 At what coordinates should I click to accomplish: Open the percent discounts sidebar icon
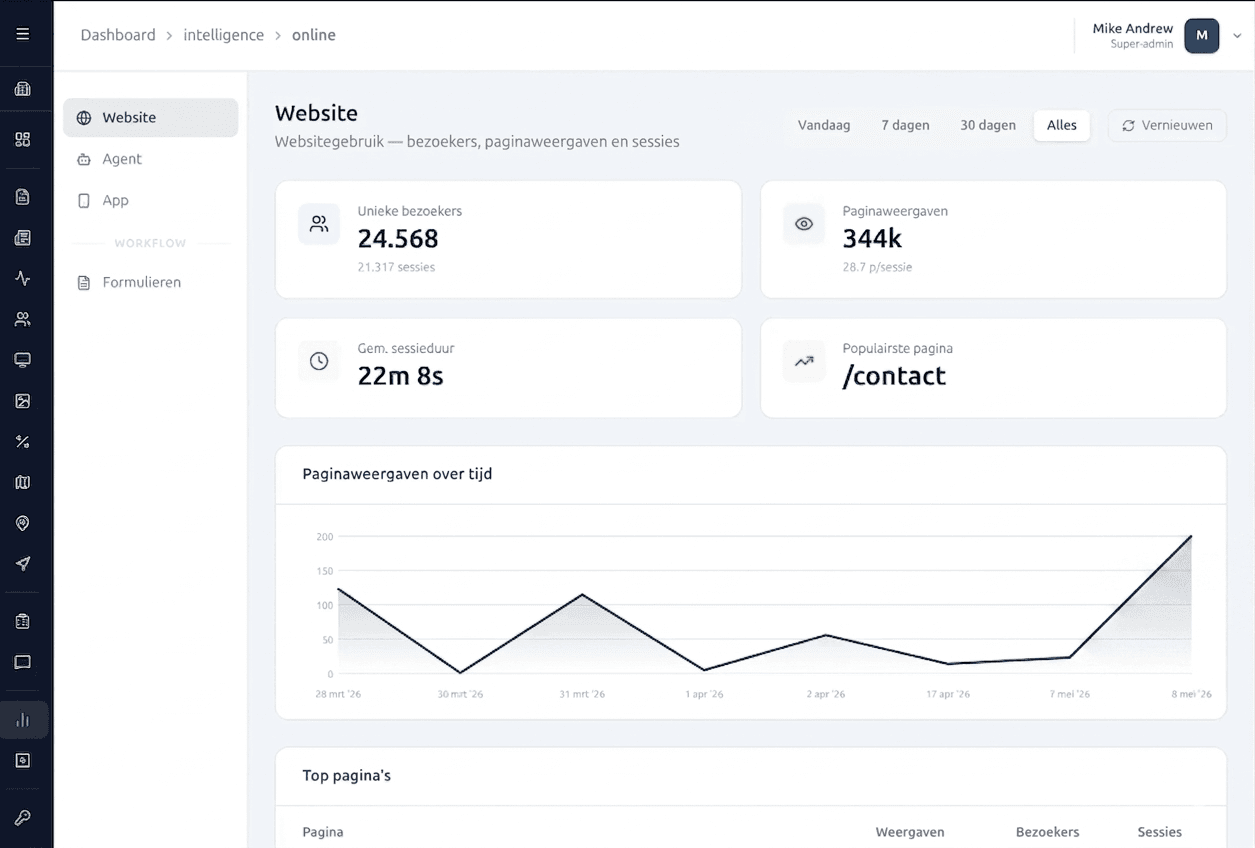click(x=23, y=441)
